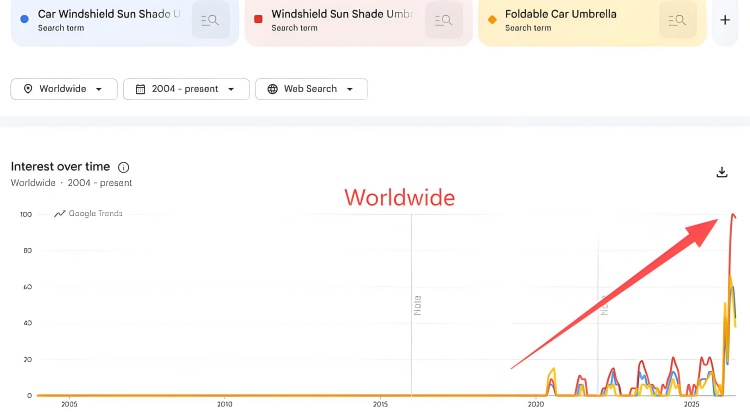Click the Google Trends logo in the chart
This screenshot has width=750, height=415.
tap(88, 214)
